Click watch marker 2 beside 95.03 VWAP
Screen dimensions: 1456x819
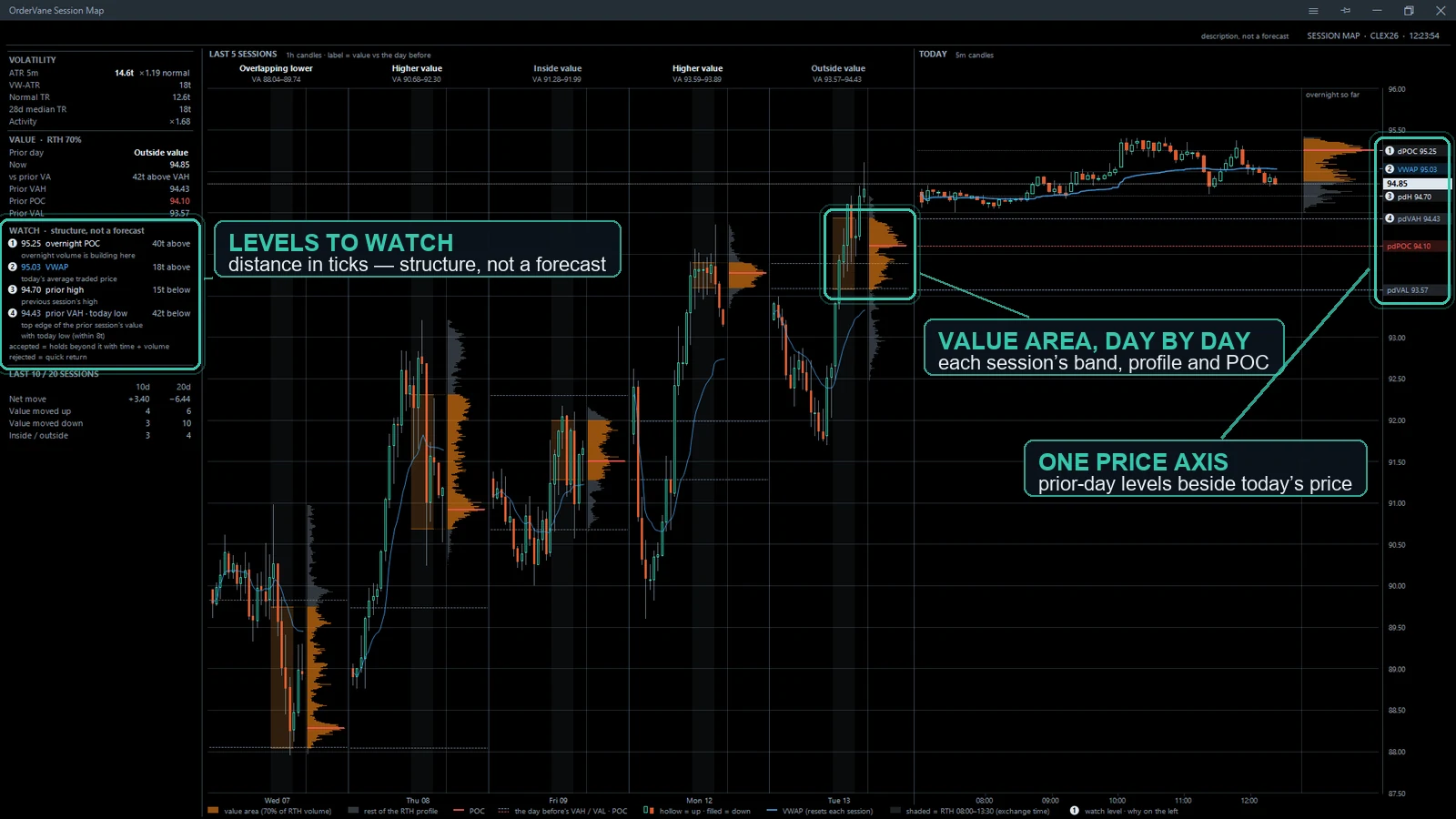[x=13, y=268]
